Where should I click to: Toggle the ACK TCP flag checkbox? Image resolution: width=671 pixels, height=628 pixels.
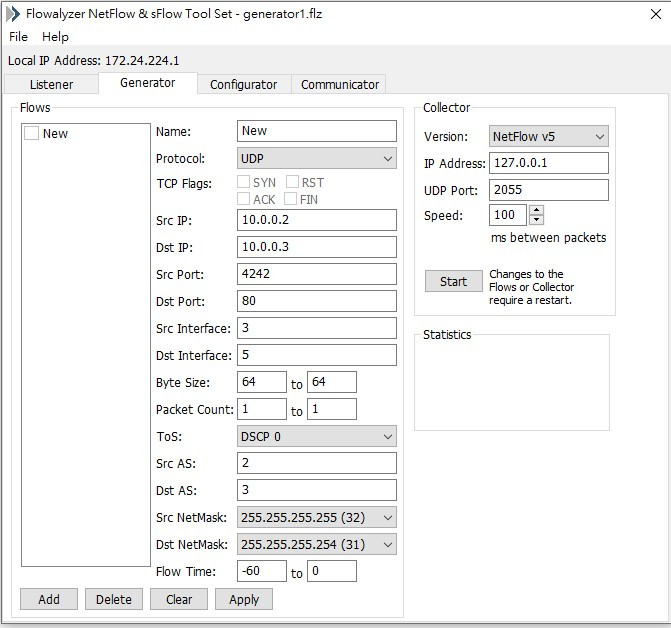[x=243, y=198]
